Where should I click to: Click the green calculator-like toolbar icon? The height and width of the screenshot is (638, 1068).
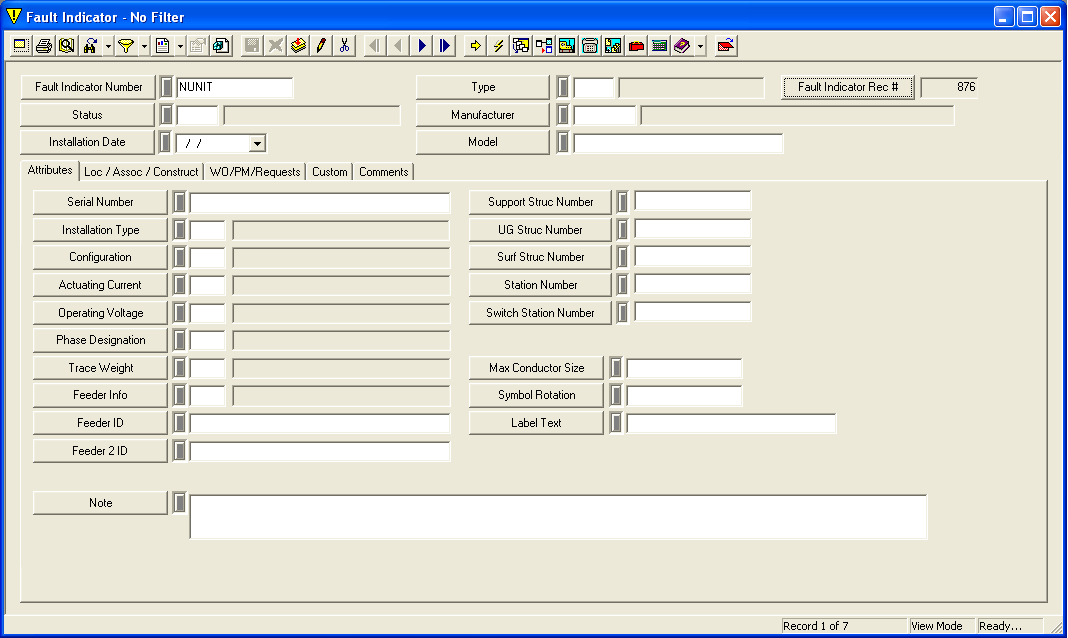coord(659,46)
